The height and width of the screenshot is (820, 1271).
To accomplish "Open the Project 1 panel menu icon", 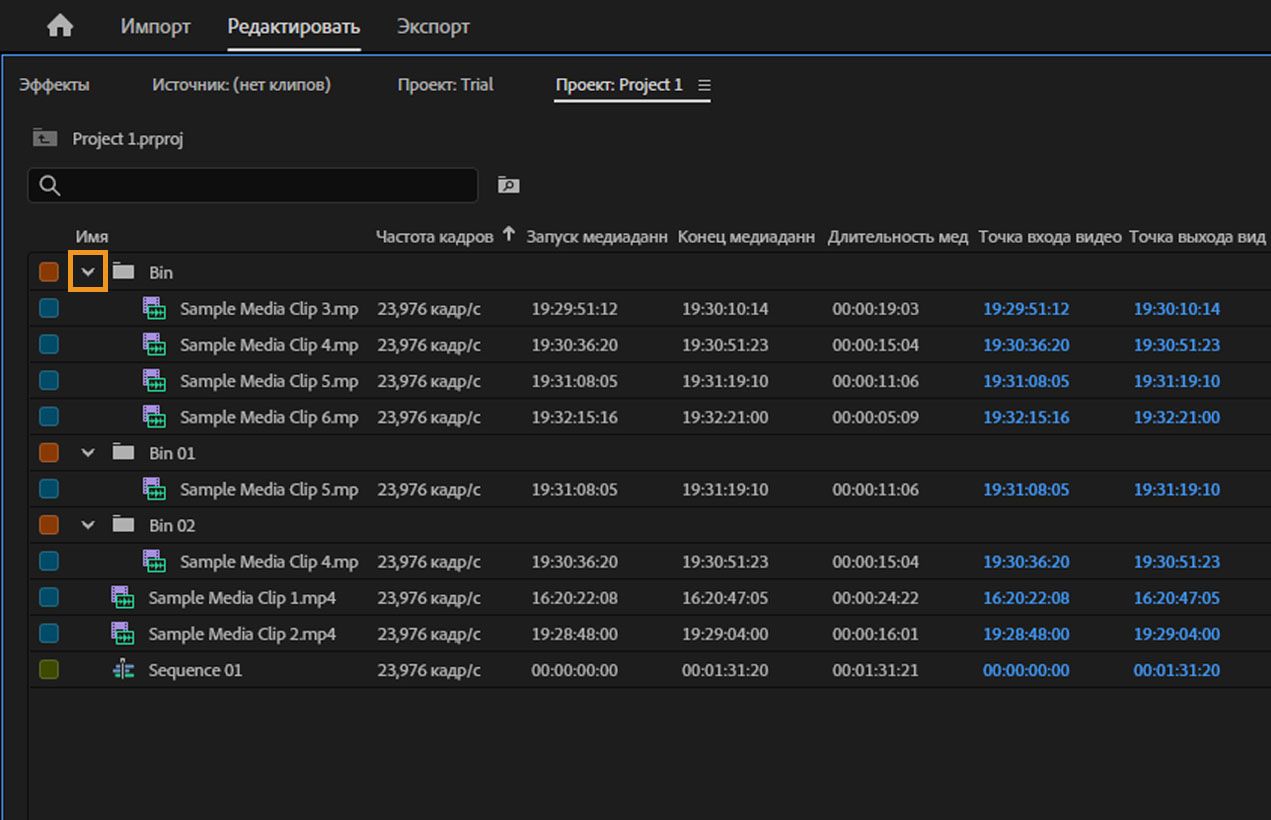I will [x=704, y=86].
